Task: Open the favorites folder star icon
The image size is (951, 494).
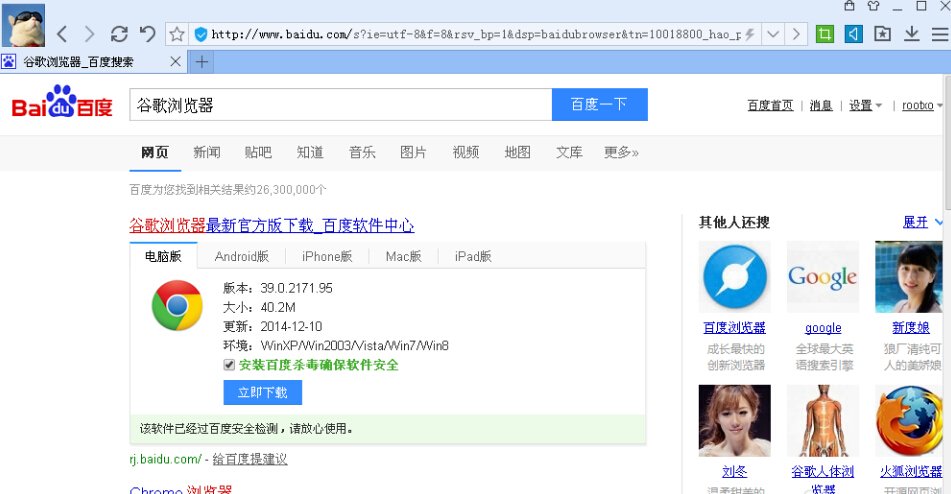Action: tap(882, 34)
